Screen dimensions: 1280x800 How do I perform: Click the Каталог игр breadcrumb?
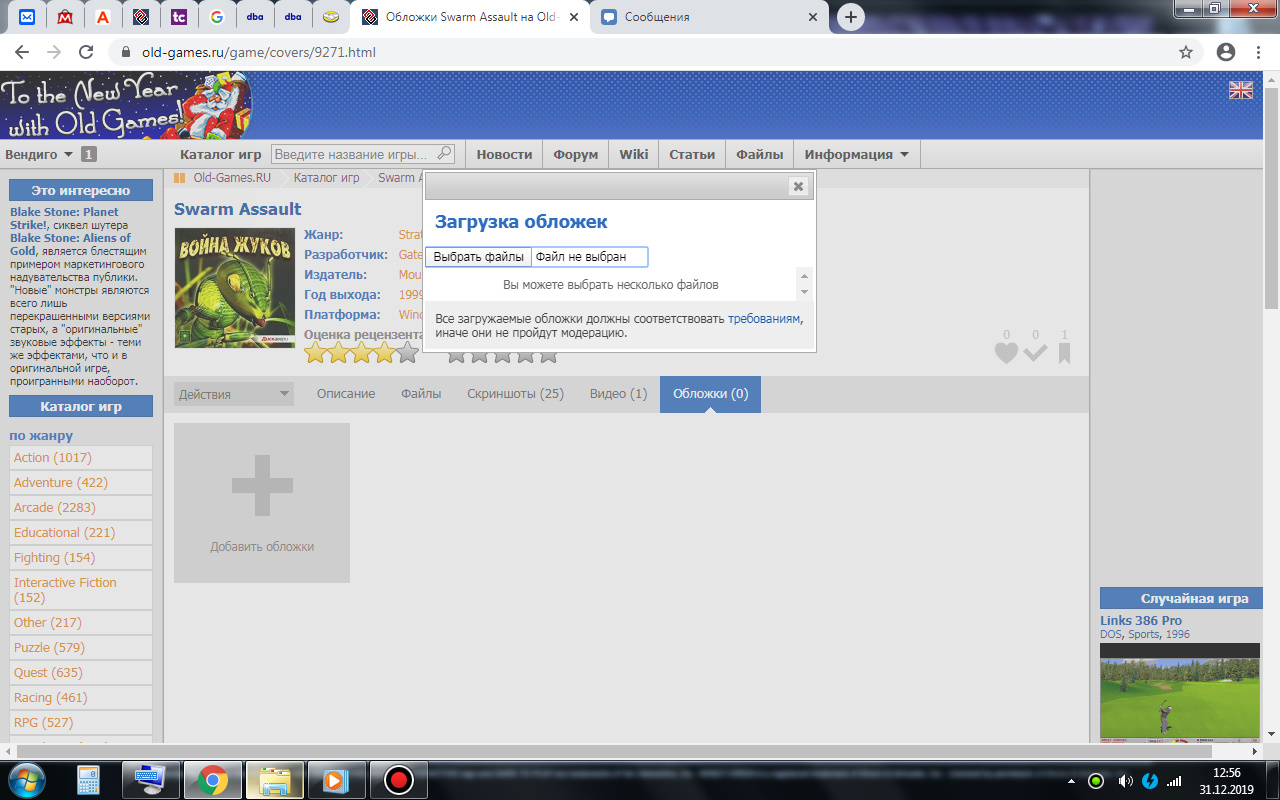point(327,178)
